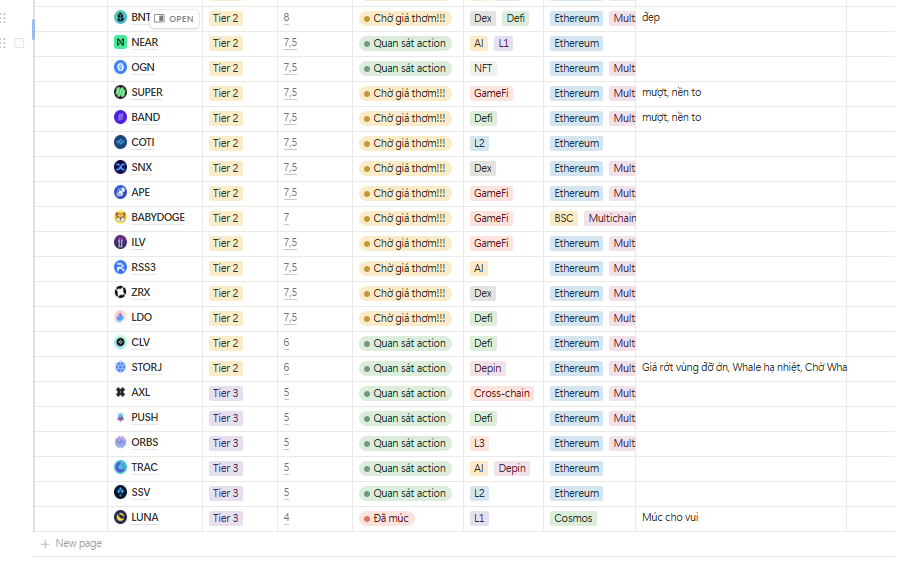Open the COTI page title link
Screen dimensions: 907x561
point(143,143)
